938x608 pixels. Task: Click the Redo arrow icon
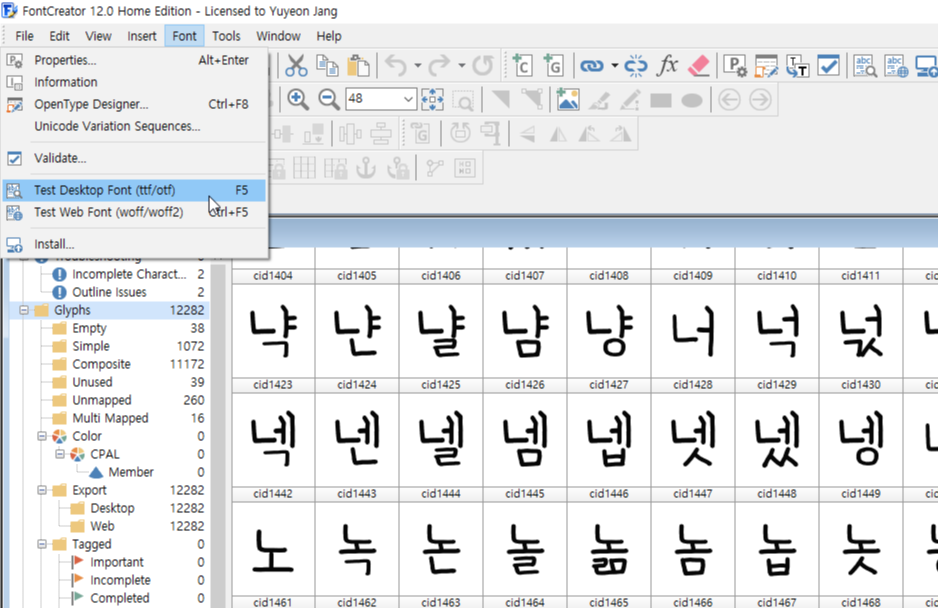(439, 66)
